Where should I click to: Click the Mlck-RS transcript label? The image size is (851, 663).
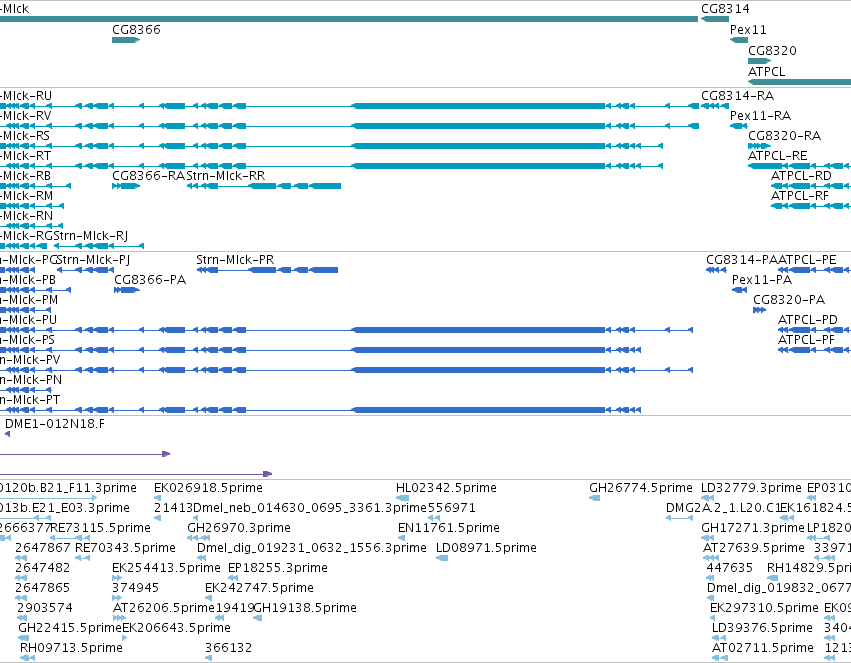point(25,136)
